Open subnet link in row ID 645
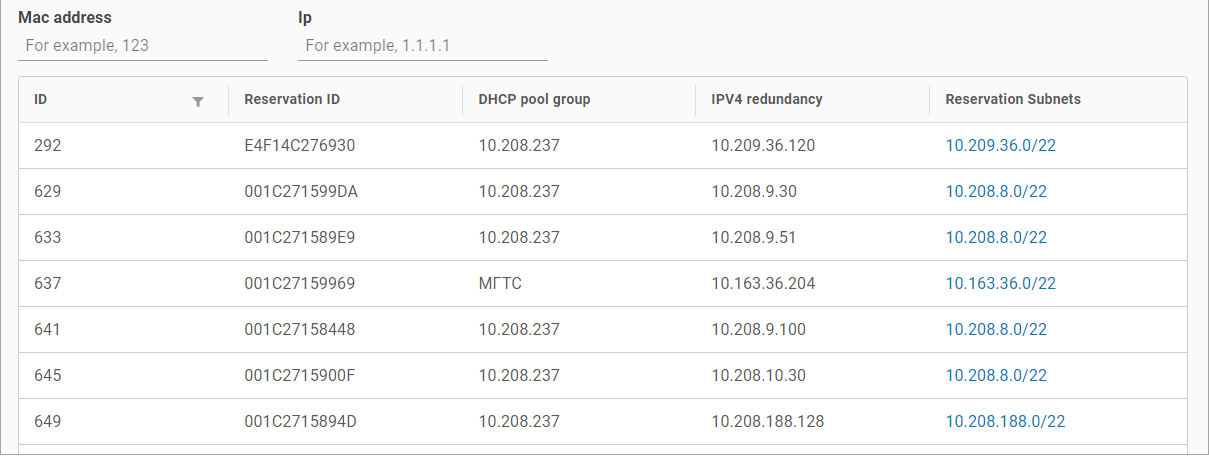The height and width of the screenshot is (457, 1209). pos(996,375)
